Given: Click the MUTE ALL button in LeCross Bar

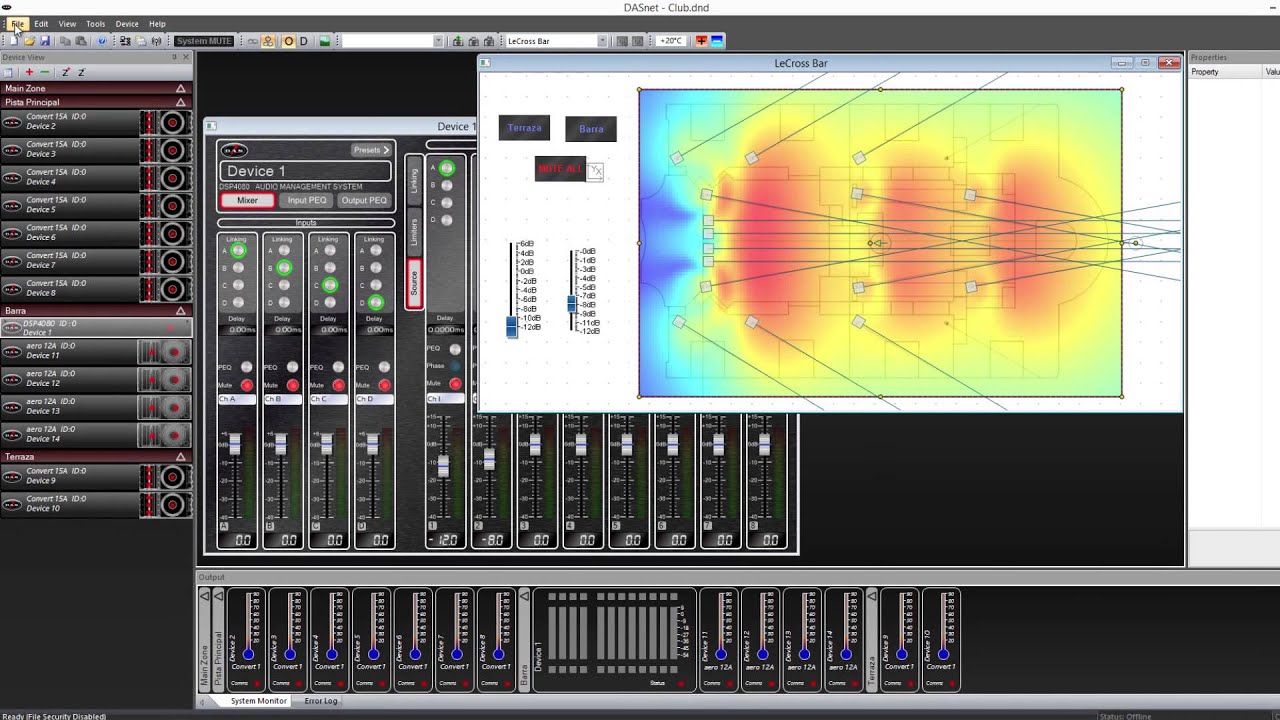Looking at the screenshot, I should coord(560,169).
